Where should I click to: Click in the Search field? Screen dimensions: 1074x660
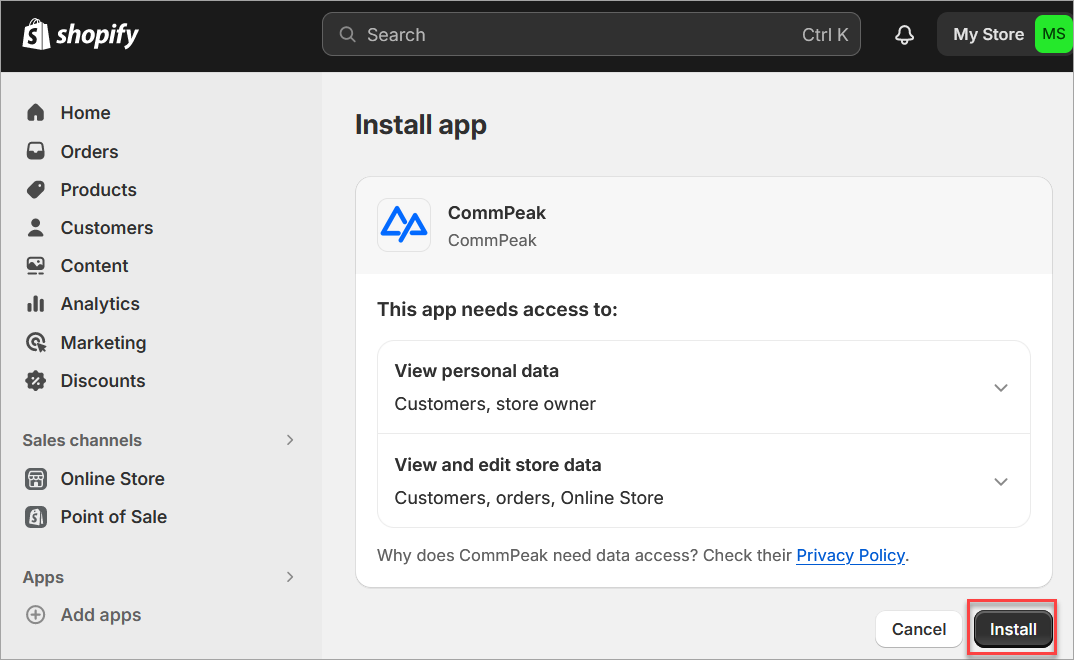(x=591, y=34)
